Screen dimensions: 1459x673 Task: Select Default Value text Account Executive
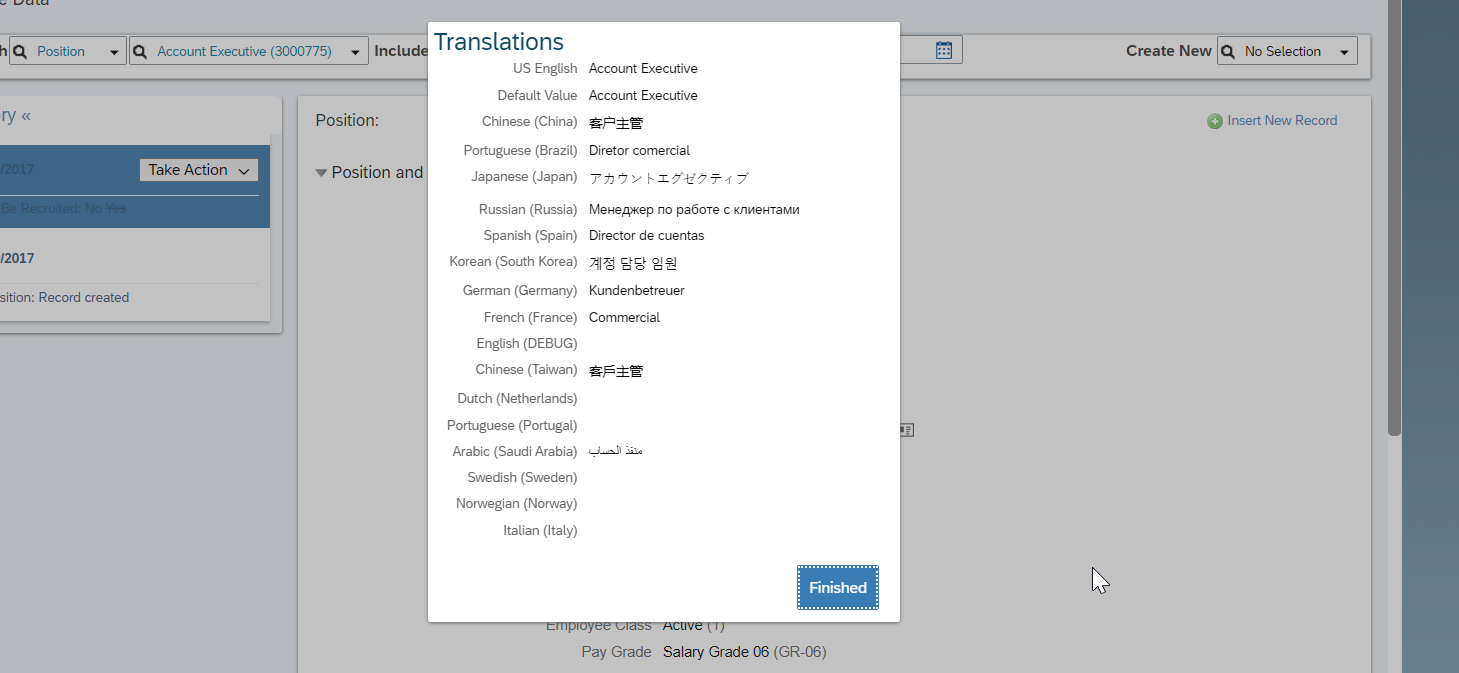pos(643,96)
